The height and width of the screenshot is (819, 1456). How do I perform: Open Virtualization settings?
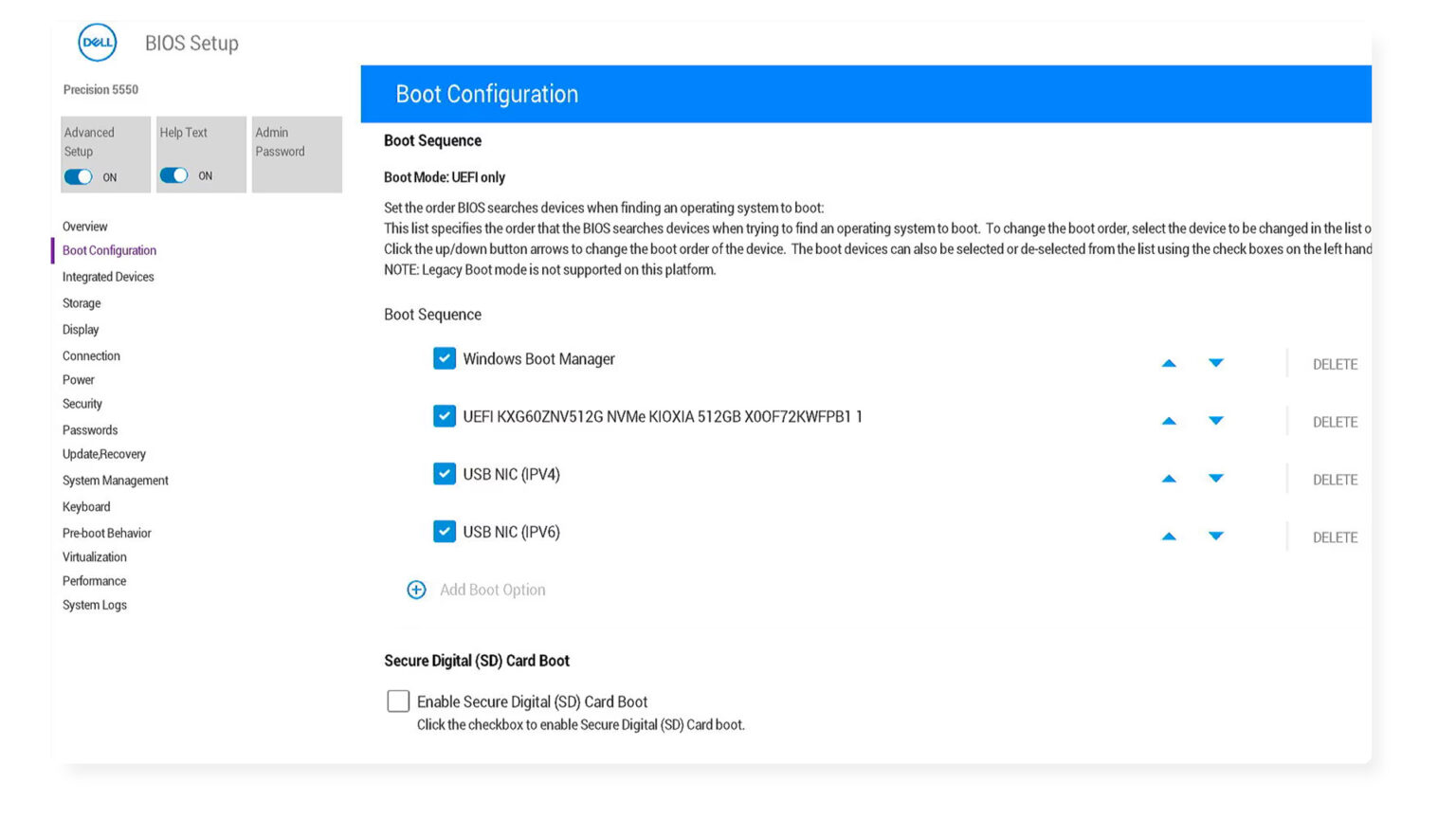point(95,557)
